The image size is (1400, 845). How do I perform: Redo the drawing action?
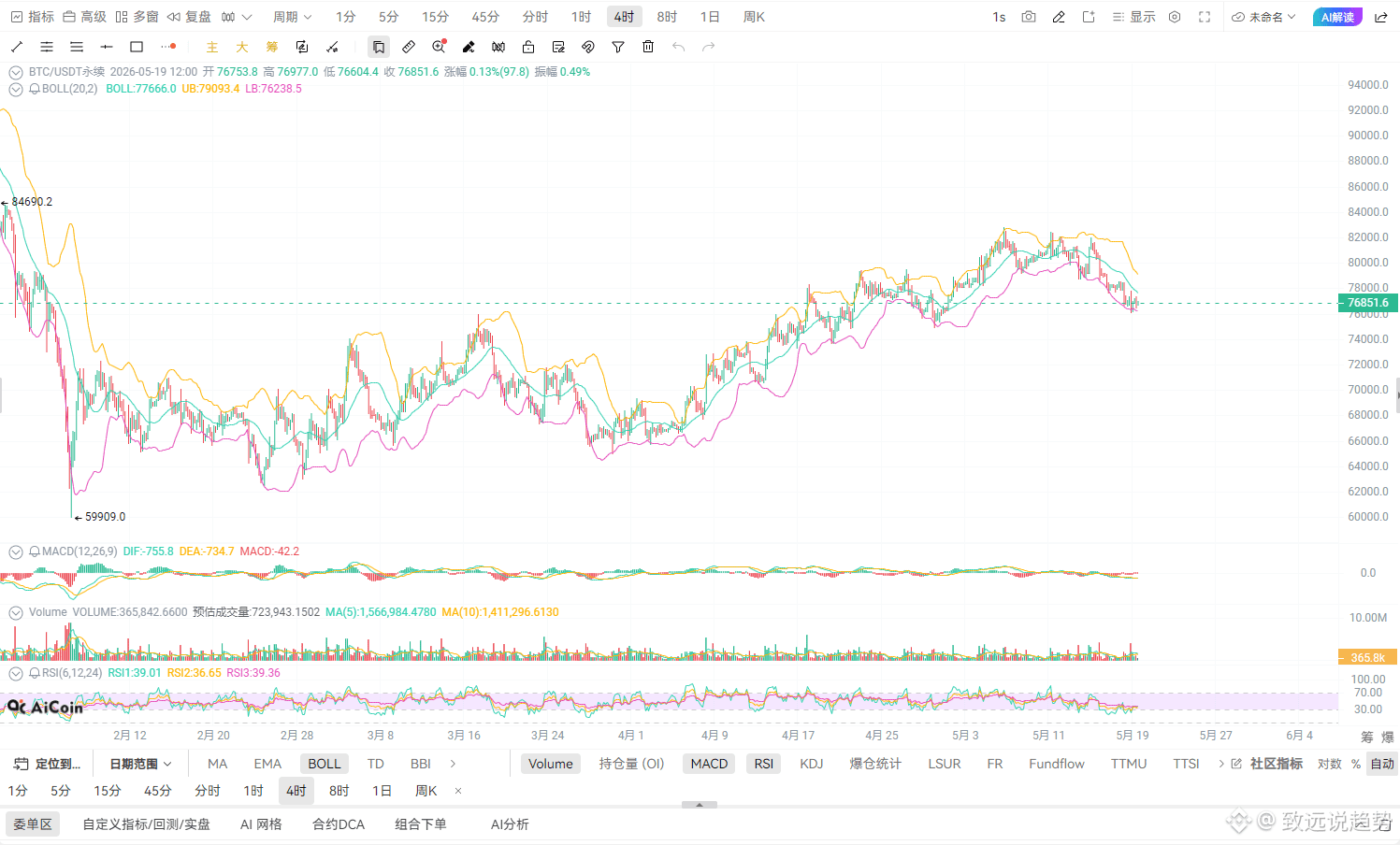click(708, 47)
